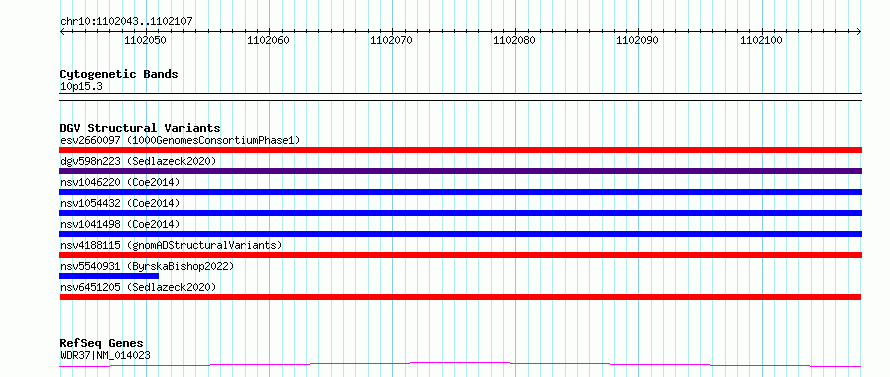Click the short blue bar for nsv5540931
Screen dimensions: 890x377
click(x=109, y=276)
